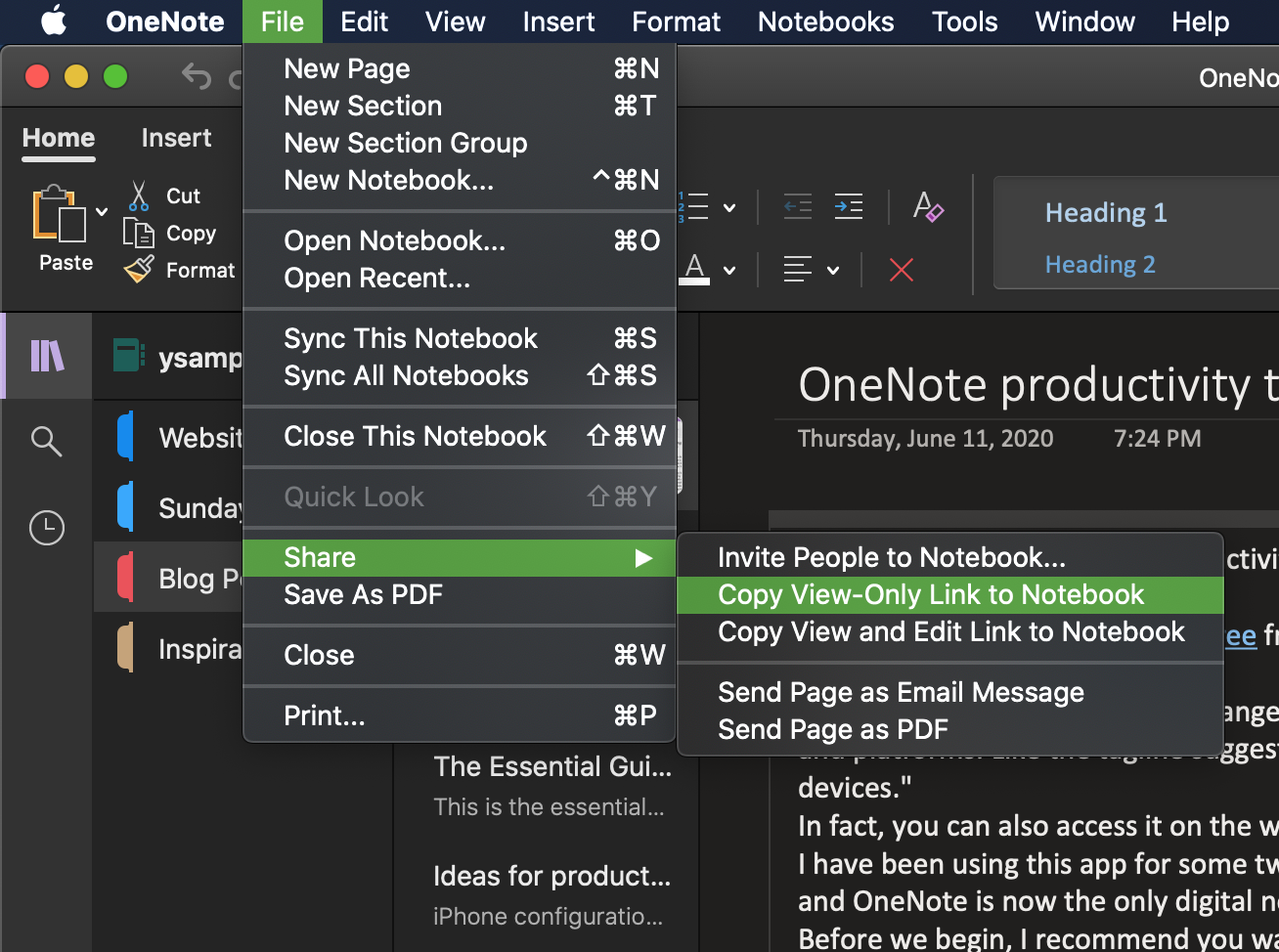This screenshot has height=952, width=1279.
Task: Choose Send Page as PDF
Action: 950,729
